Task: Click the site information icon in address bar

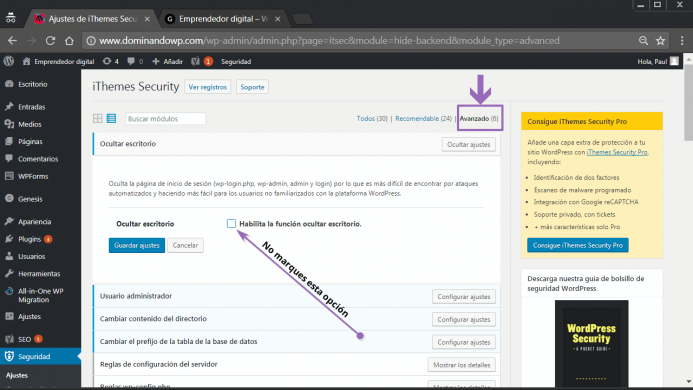Action: tap(91, 41)
